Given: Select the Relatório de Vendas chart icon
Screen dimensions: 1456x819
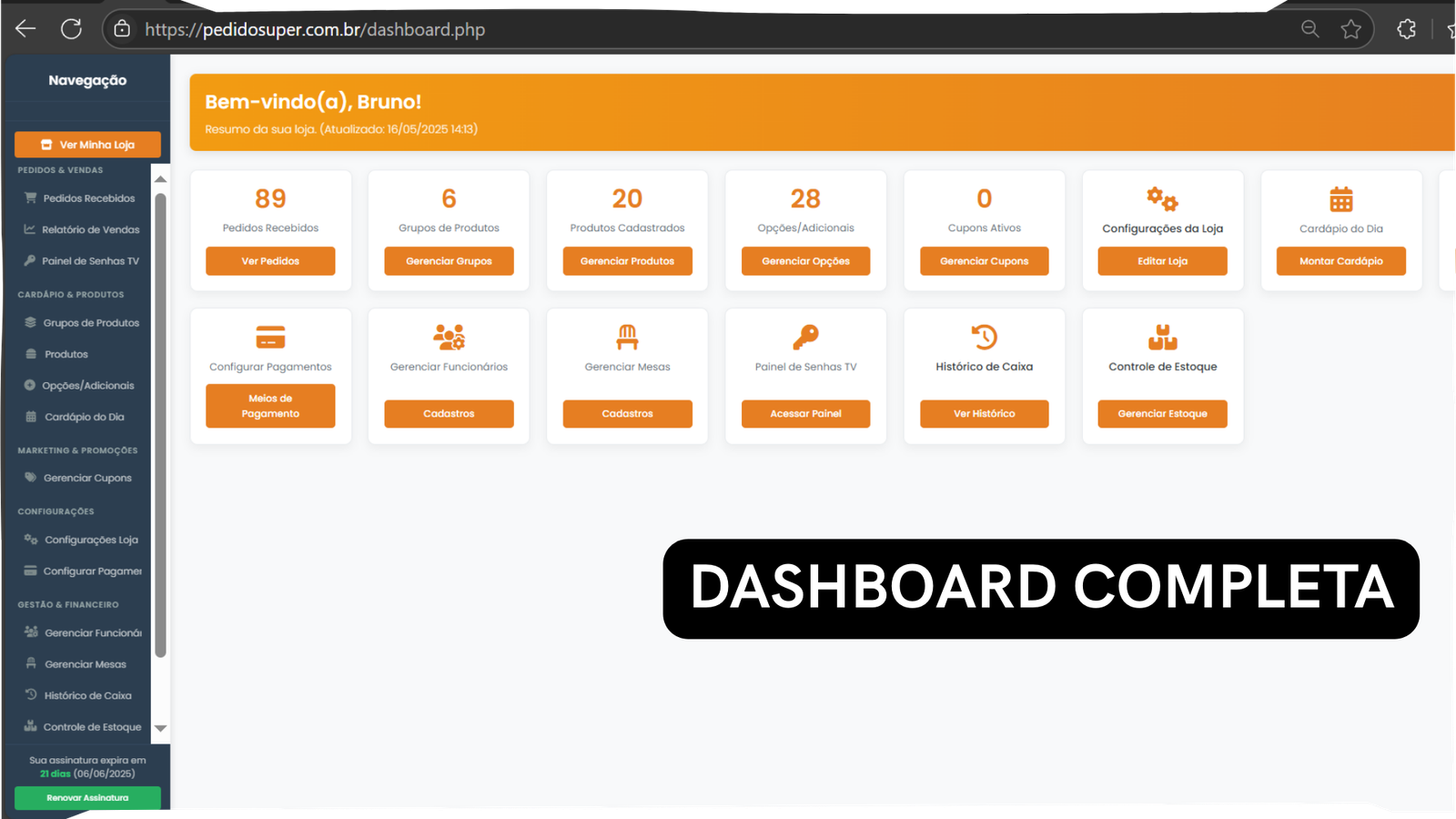Looking at the screenshot, I should (x=30, y=229).
